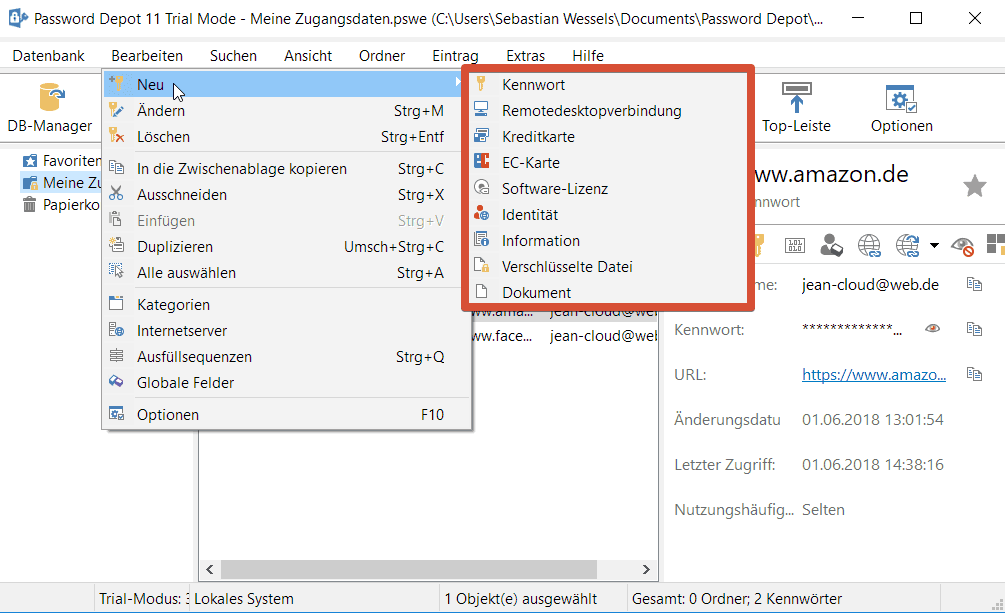The height and width of the screenshot is (613, 1005).
Task: Click the 1 Objekt(e) ausgewählt status text
Action: [520, 598]
